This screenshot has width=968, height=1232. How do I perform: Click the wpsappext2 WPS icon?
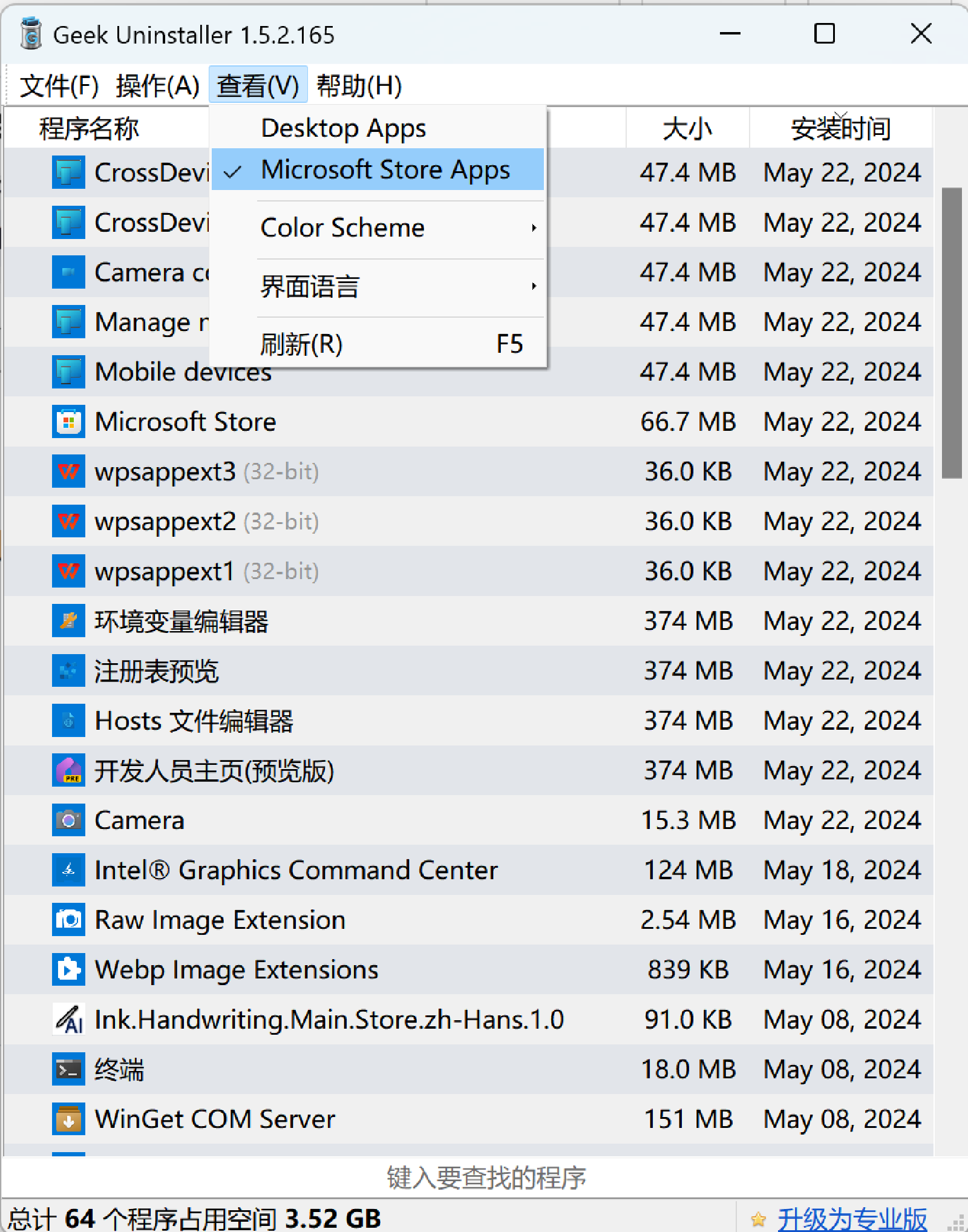point(68,521)
